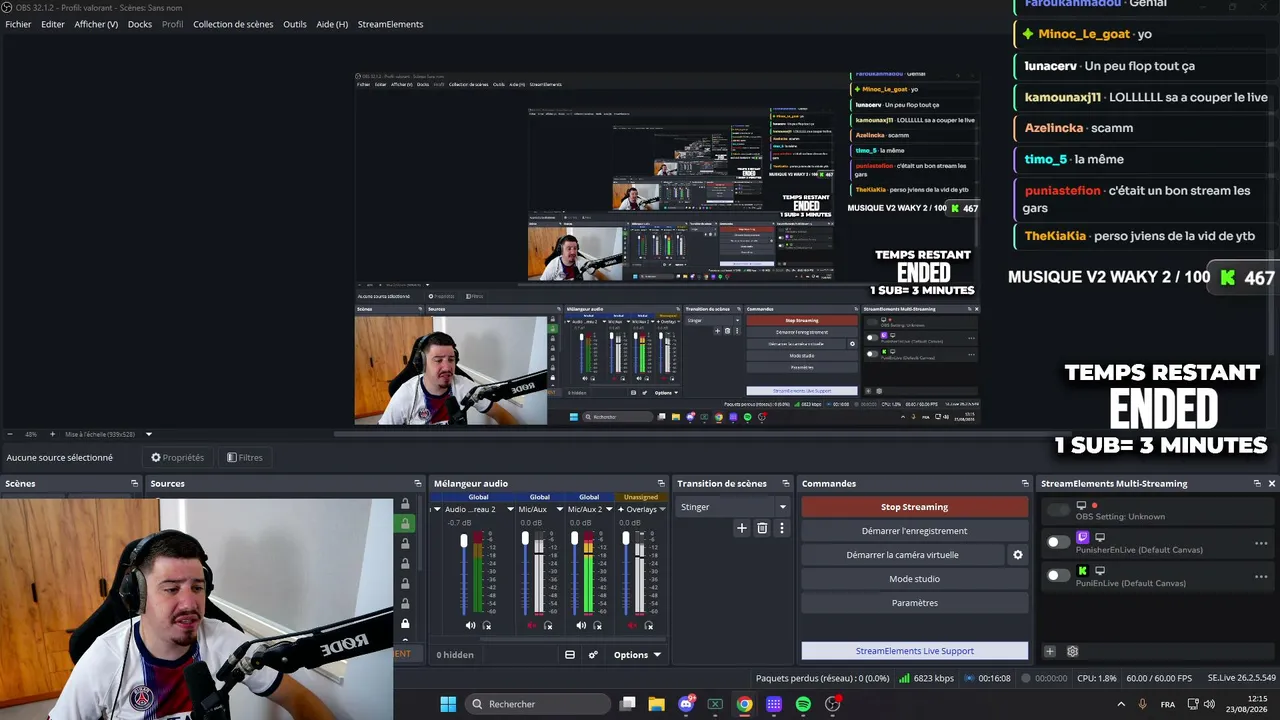
Task: Toggle monitoring for the Mic/Aux 2 channel
Action: click(x=598, y=626)
